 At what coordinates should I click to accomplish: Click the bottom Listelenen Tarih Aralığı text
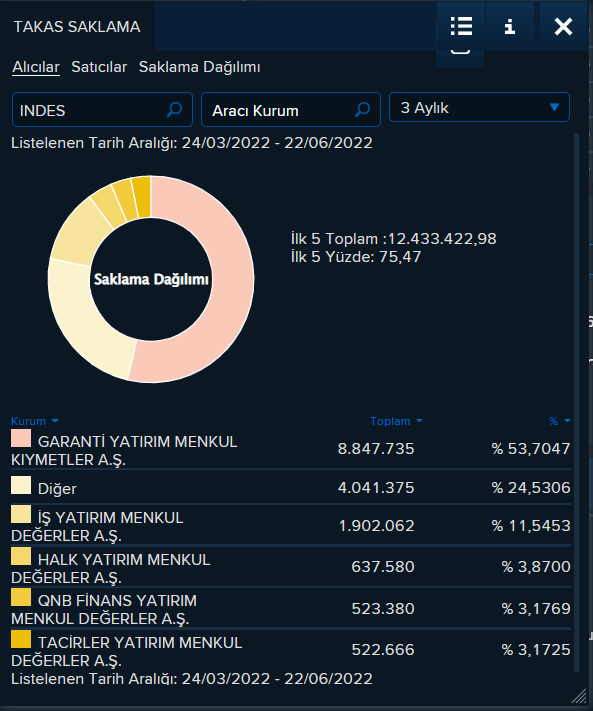point(192,679)
